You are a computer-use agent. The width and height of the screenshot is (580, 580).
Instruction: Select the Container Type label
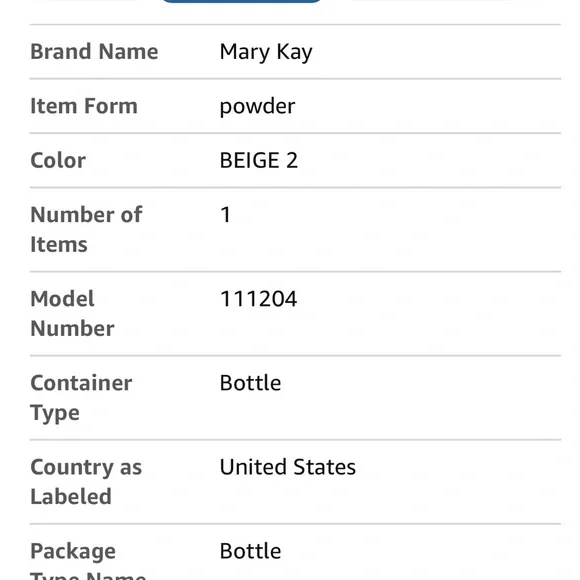click(x=81, y=398)
